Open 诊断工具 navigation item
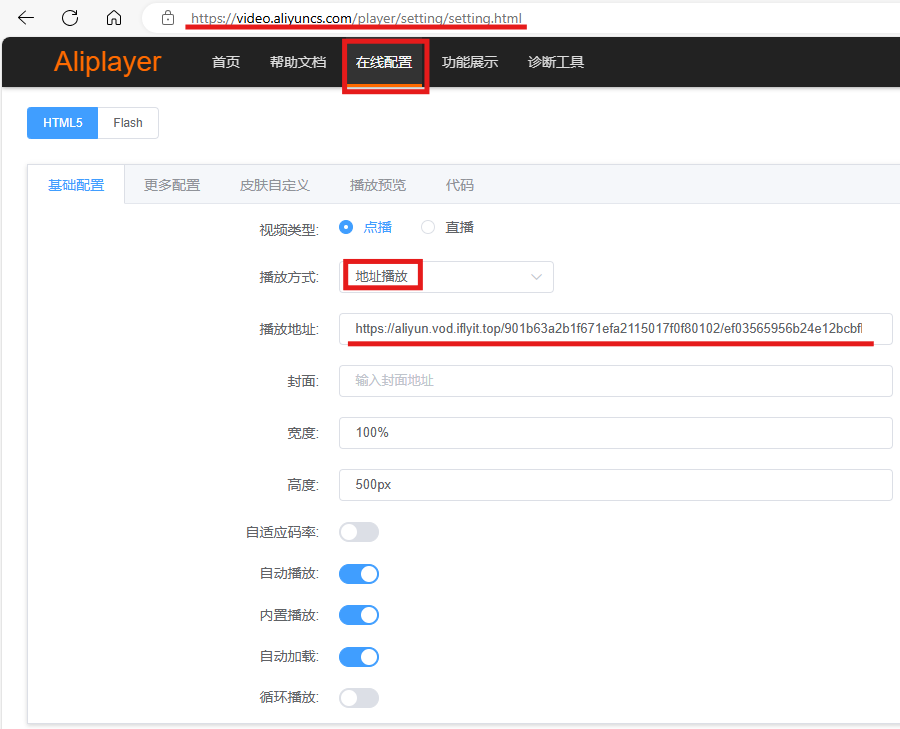 point(556,62)
